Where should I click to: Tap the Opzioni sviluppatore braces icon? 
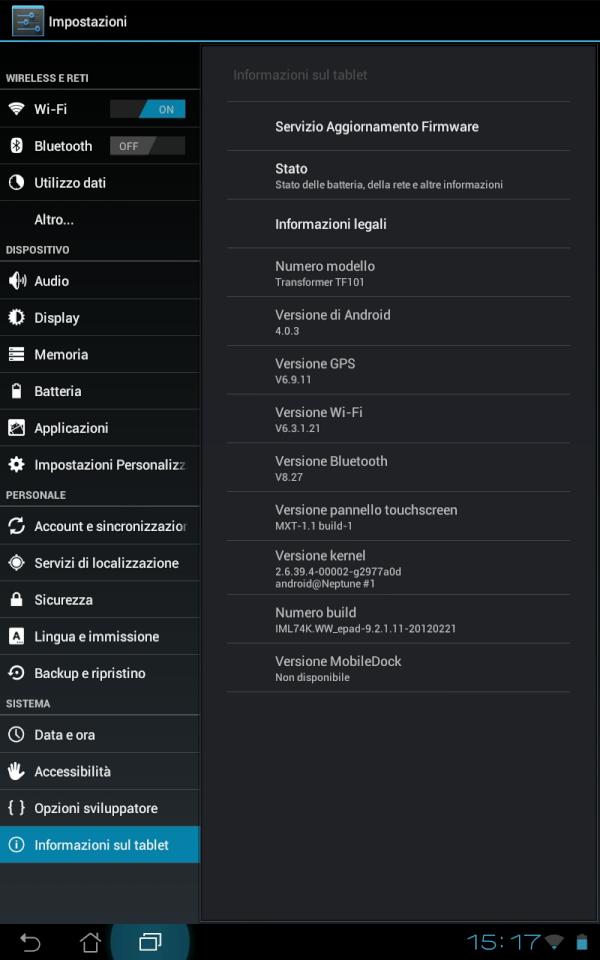pyautogui.click(x=17, y=808)
